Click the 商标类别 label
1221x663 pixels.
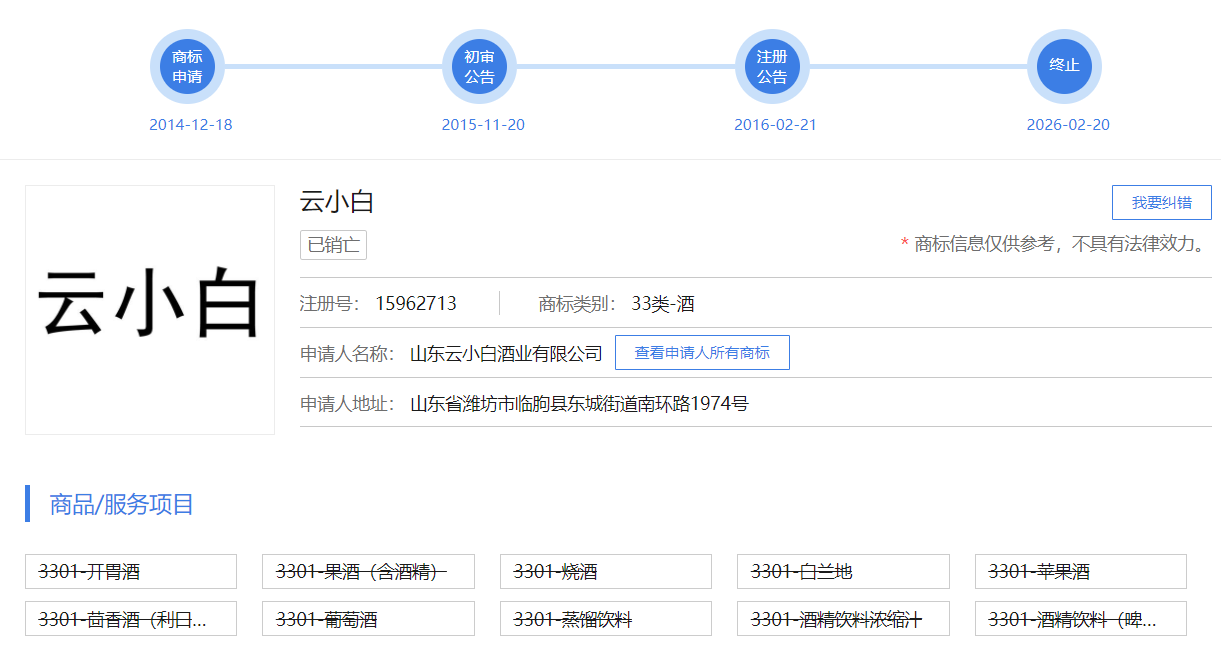[577, 304]
